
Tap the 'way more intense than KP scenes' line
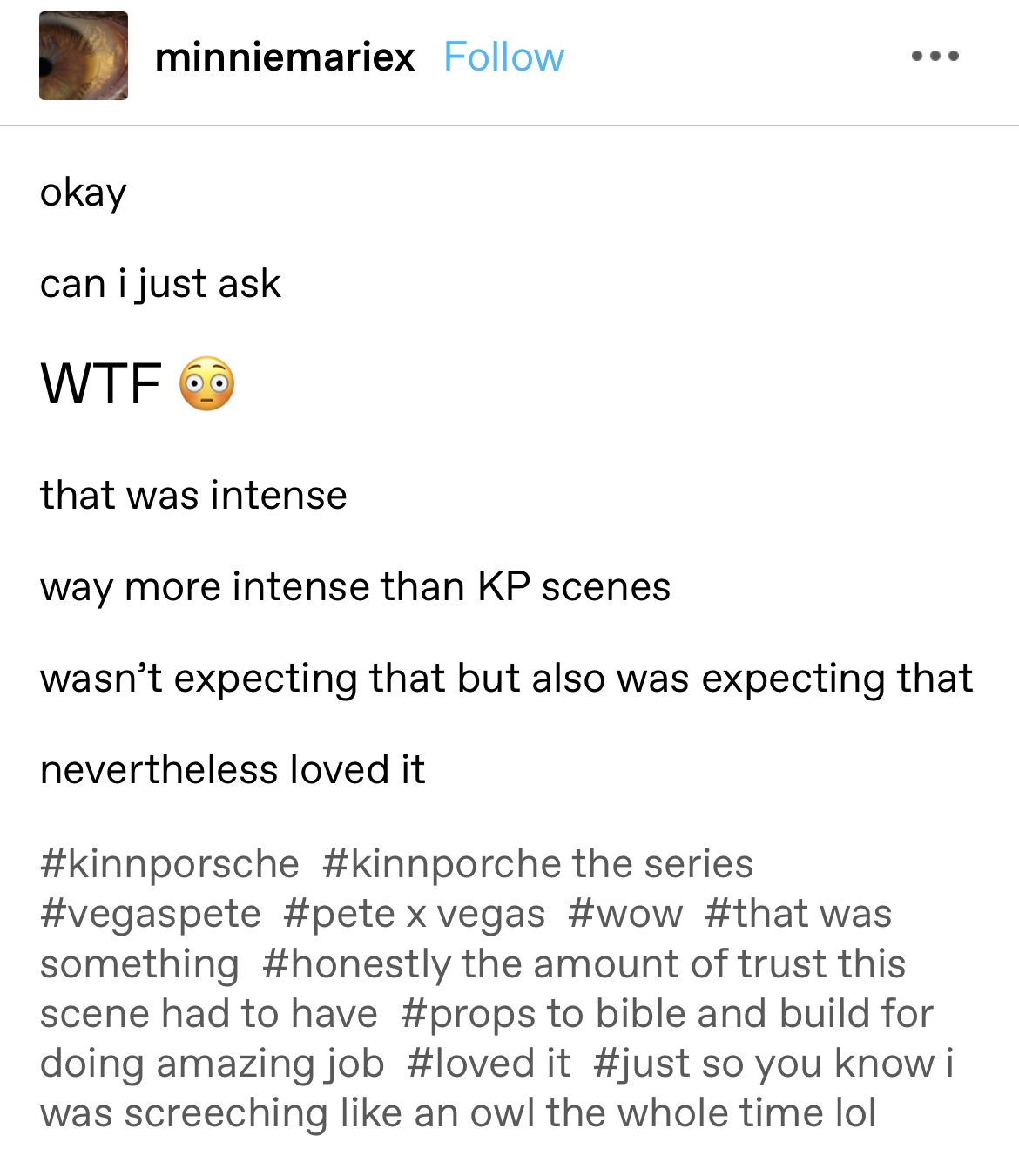pyautogui.click(x=355, y=586)
